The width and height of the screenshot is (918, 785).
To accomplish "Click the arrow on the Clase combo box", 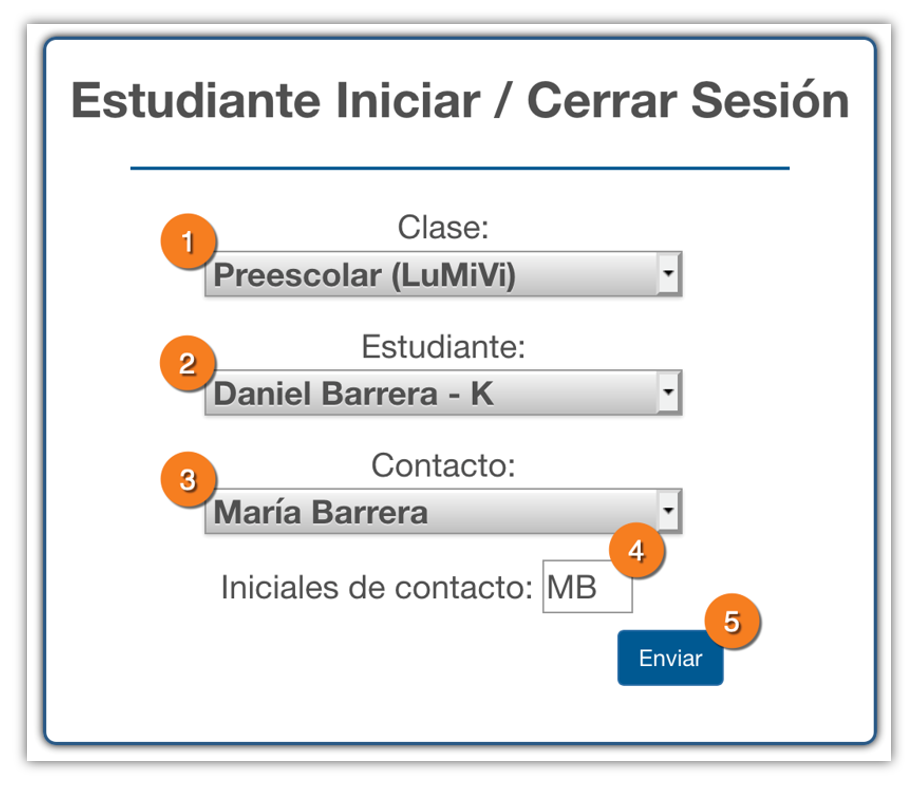I will 669,274.
